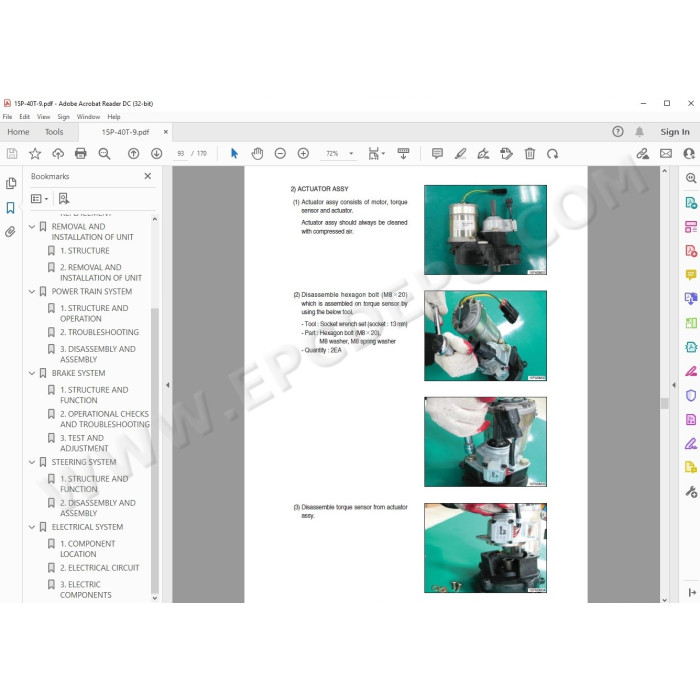Open the Help menu

(114, 117)
